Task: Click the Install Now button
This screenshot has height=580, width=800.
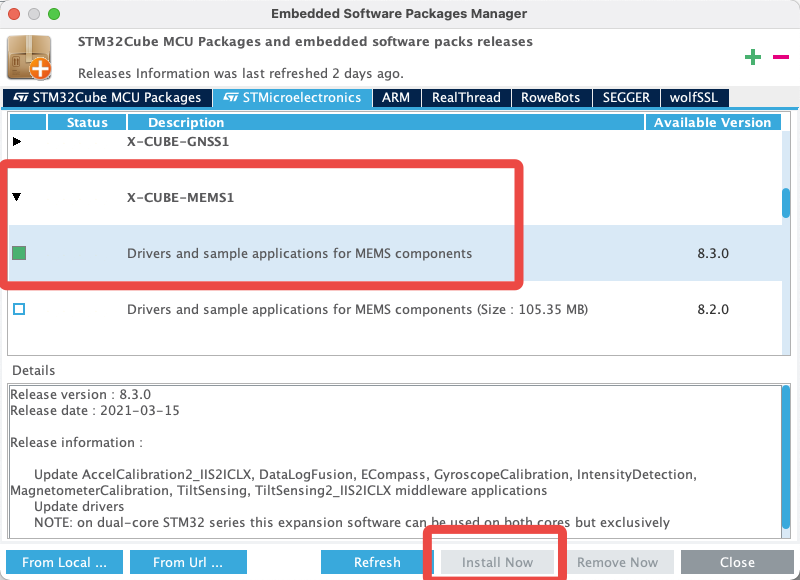Action: click(497, 562)
